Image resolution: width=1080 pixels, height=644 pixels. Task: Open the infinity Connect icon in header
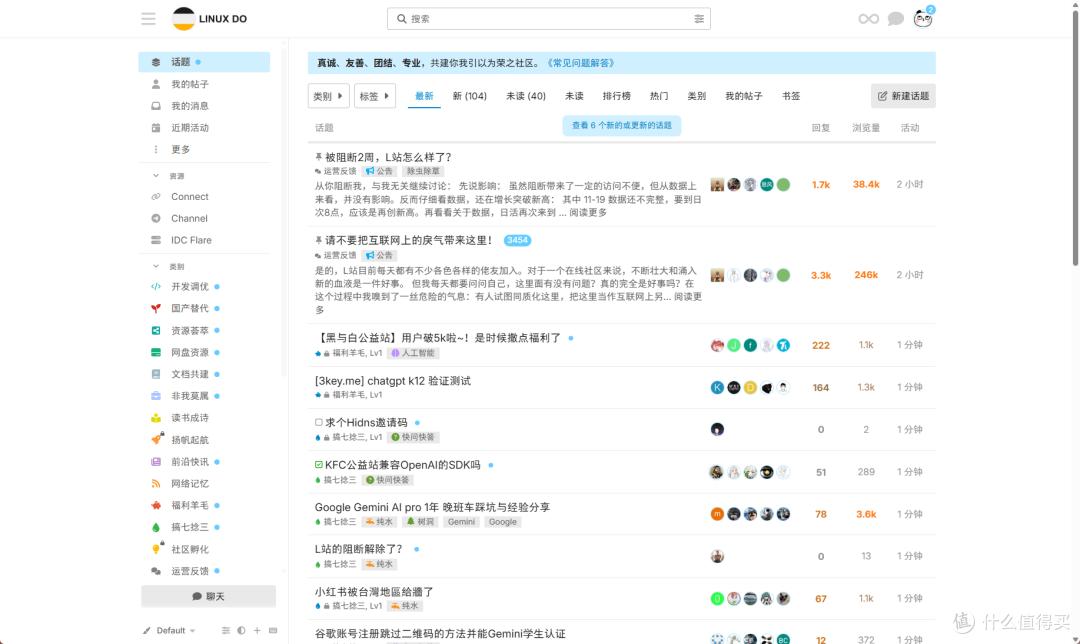(868, 19)
